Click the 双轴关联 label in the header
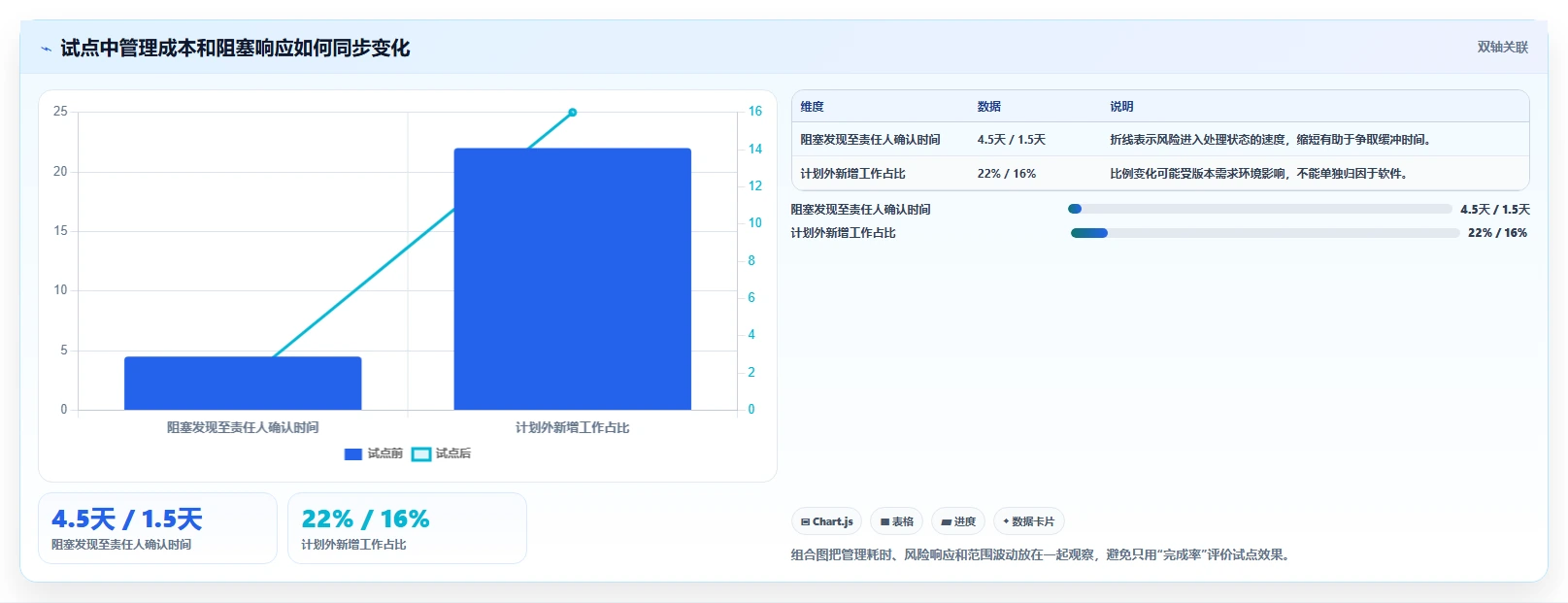Viewport: 1568px width, 603px height. tap(1503, 47)
